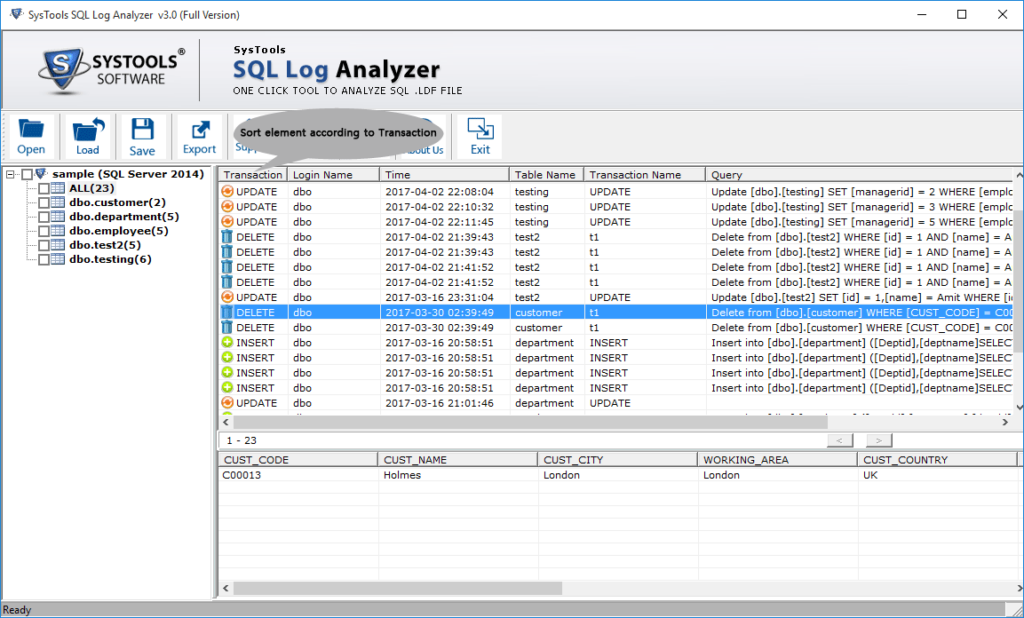
Task: Click the UPDATE icon in 23:31:04 test2 row
Action: coord(227,297)
